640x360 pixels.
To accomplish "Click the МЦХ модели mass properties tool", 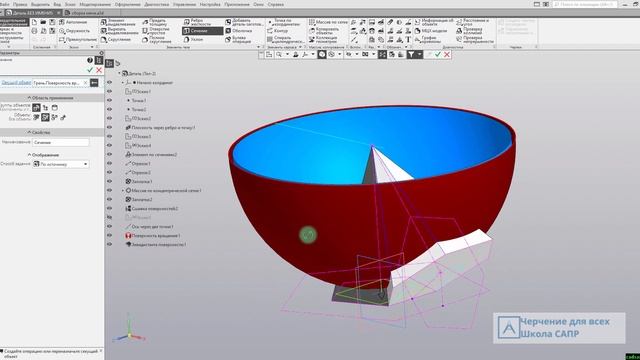I will click(x=431, y=31).
